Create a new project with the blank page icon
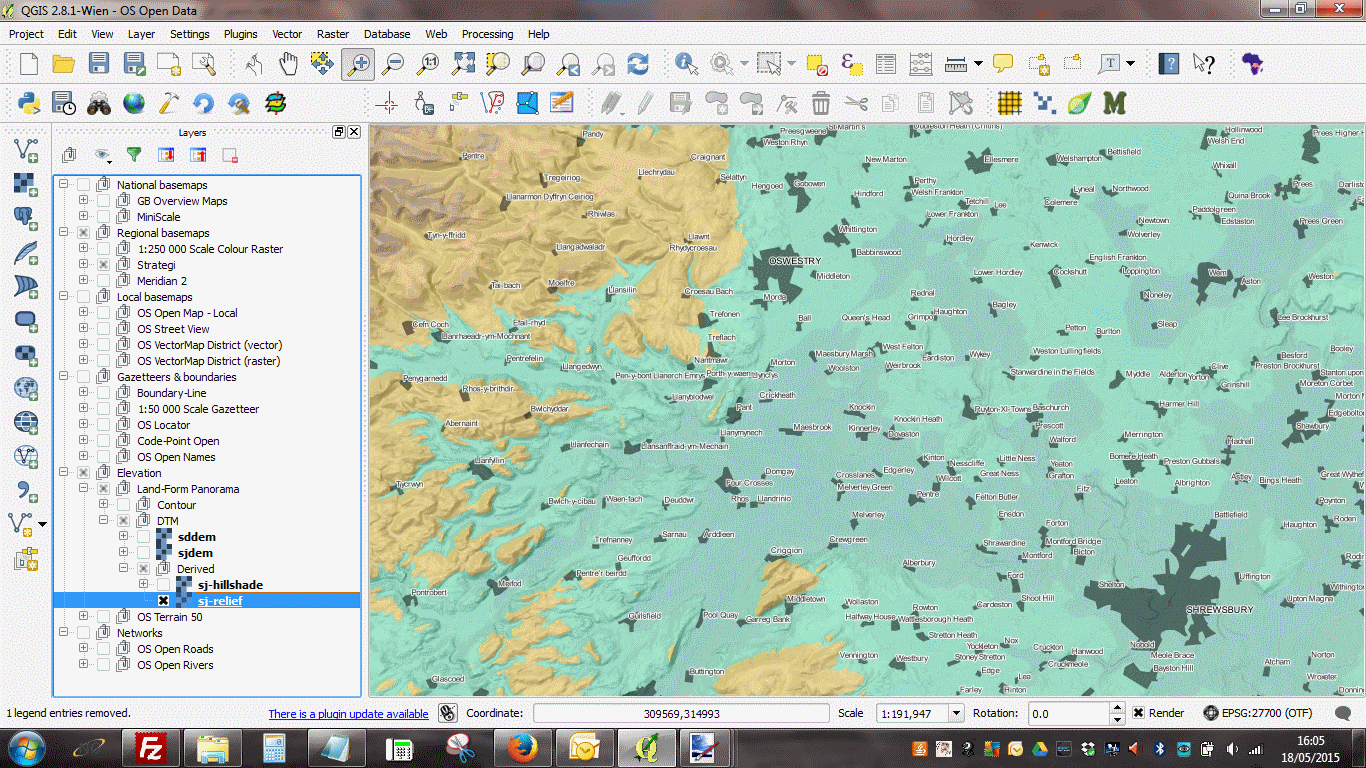Viewport: 1366px width, 768px height. [x=28, y=64]
